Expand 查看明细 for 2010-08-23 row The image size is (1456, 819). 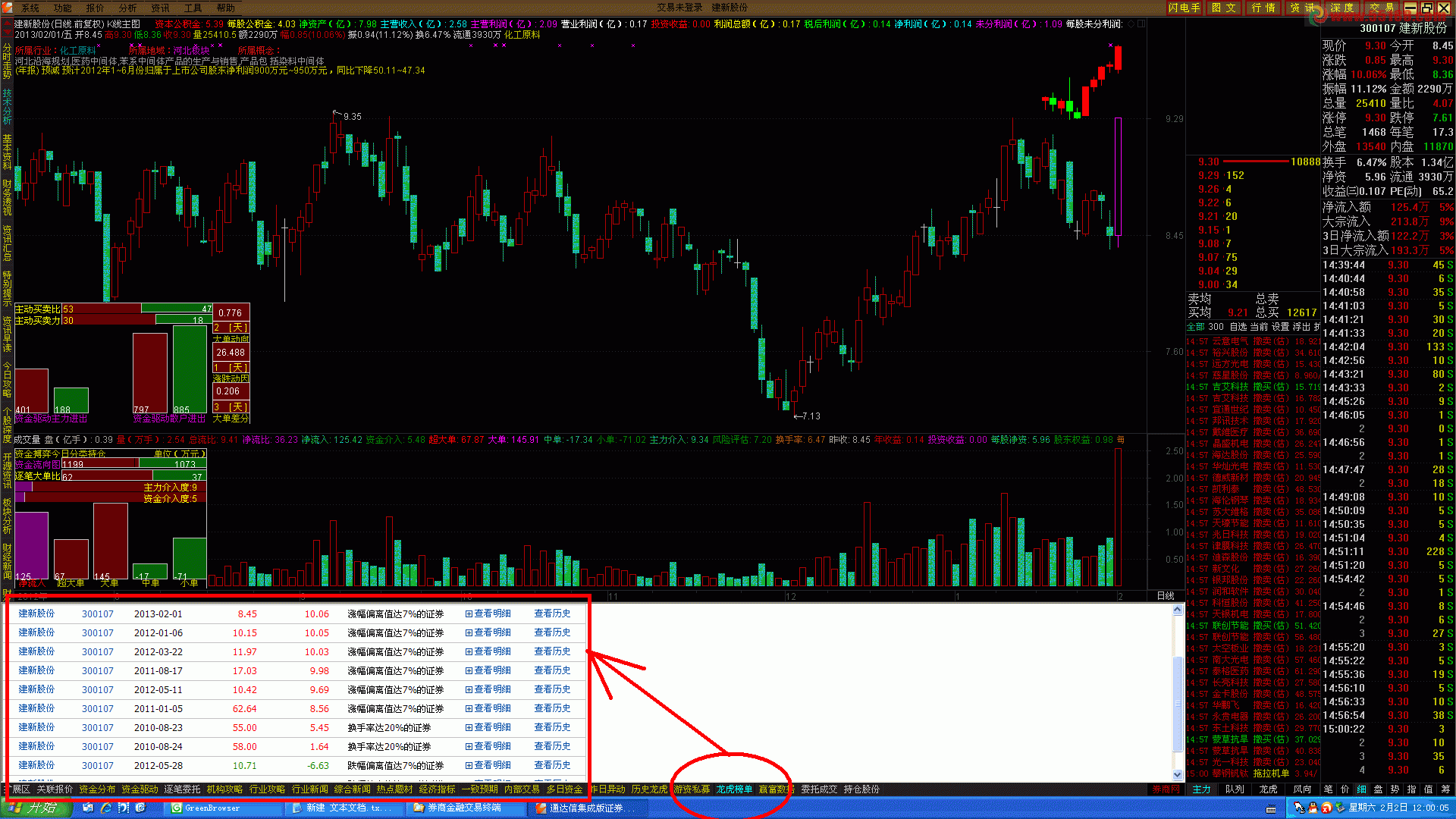pyautogui.click(x=488, y=727)
